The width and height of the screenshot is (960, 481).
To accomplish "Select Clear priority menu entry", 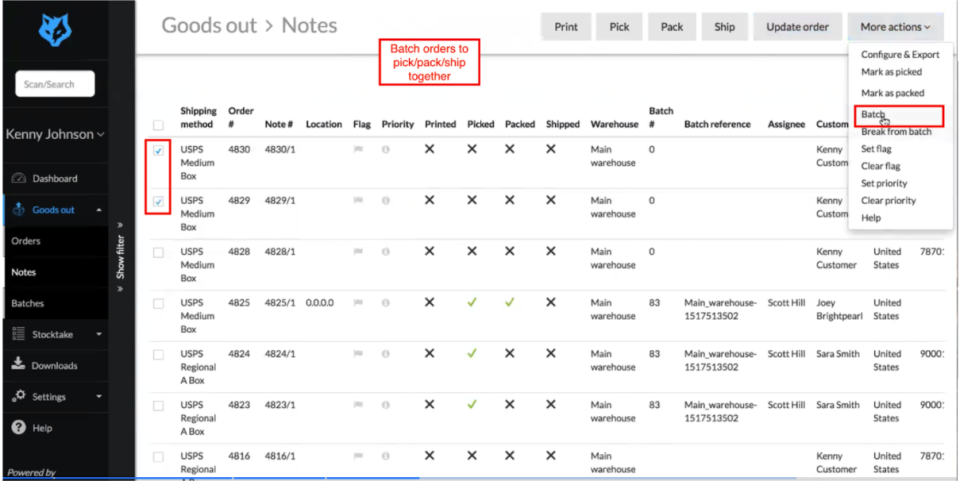I will [x=888, y=200].
